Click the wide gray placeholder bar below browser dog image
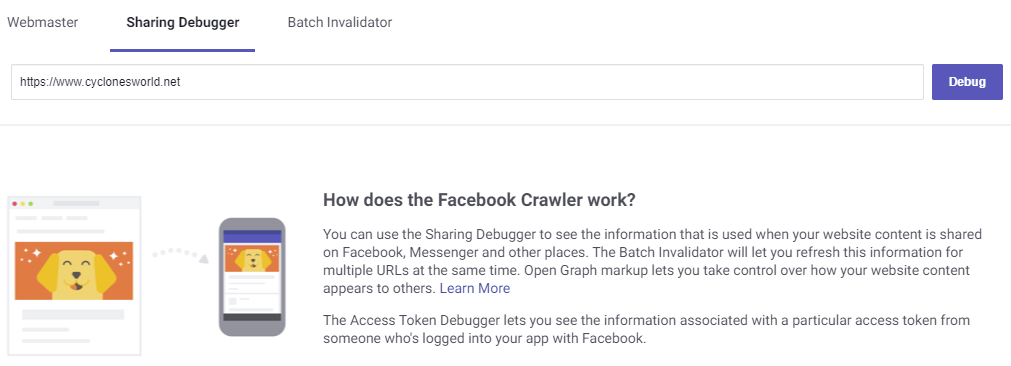 point(73,314)
